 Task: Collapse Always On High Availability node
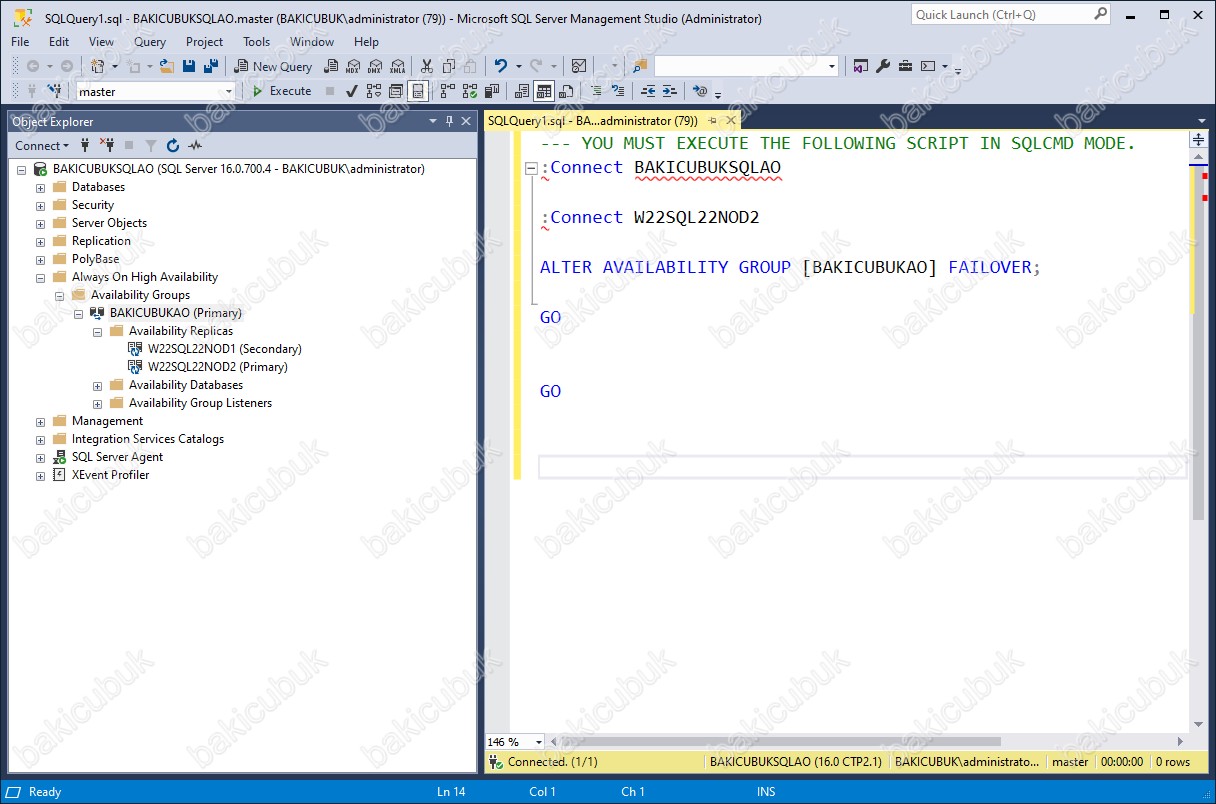coord(41,278)
